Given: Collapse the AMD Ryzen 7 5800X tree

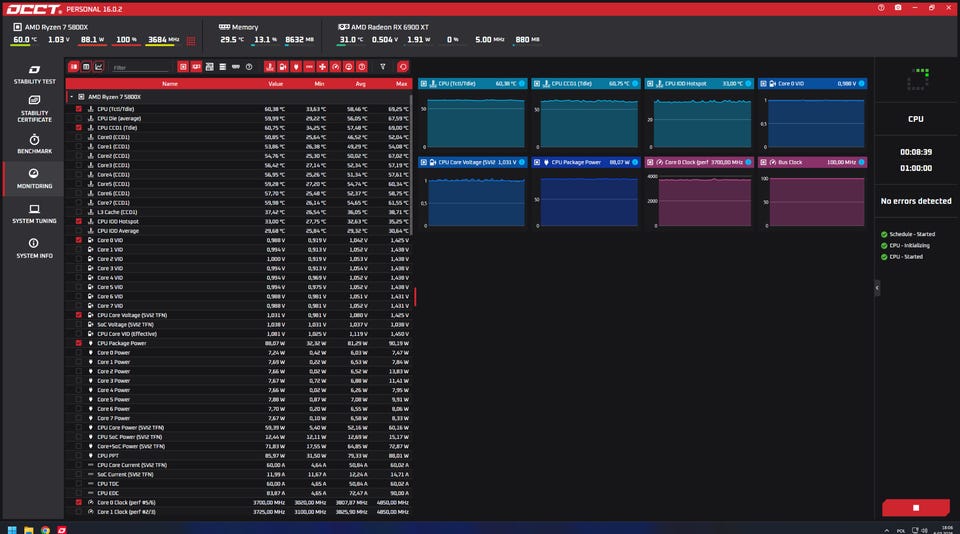Looking at the screenshot, I should point(71,97).
